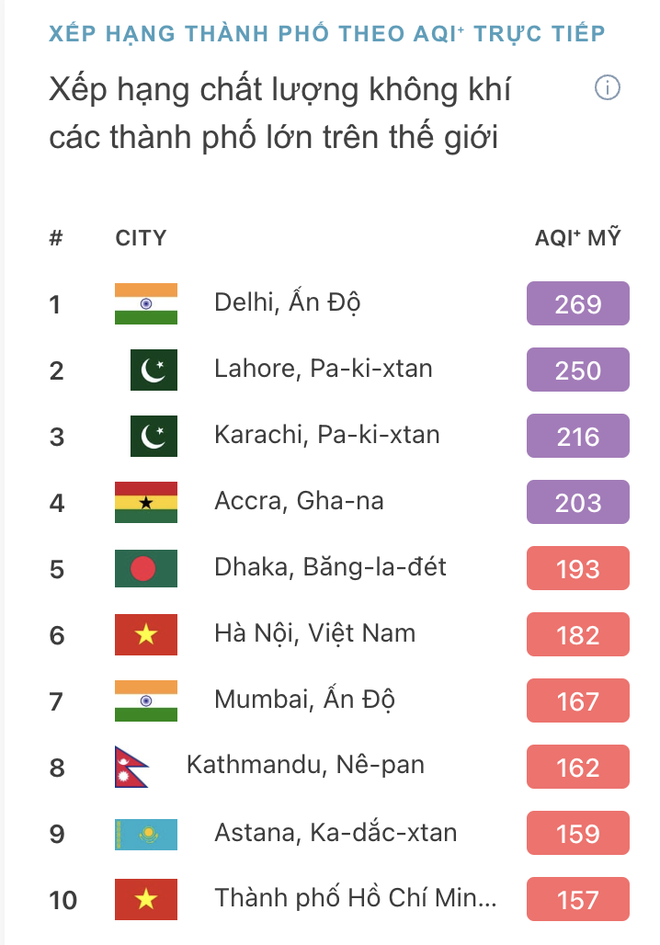The width and height of the screenshot is (660, 945).
Task: Click the Ghana flag next to Accra
Action: click(146, 502)
